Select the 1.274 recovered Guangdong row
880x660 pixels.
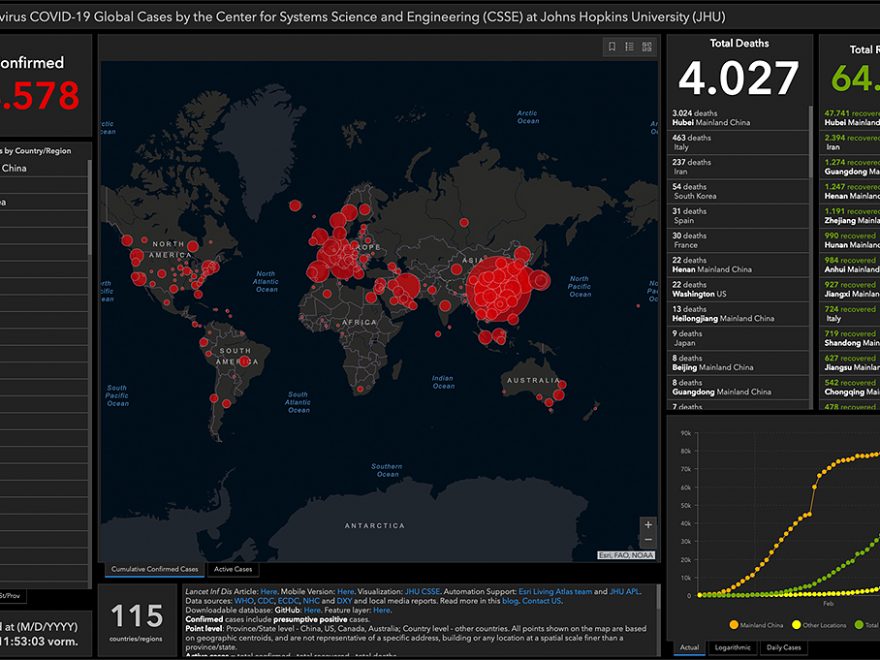pyautogui.click(x=850, y=167)
